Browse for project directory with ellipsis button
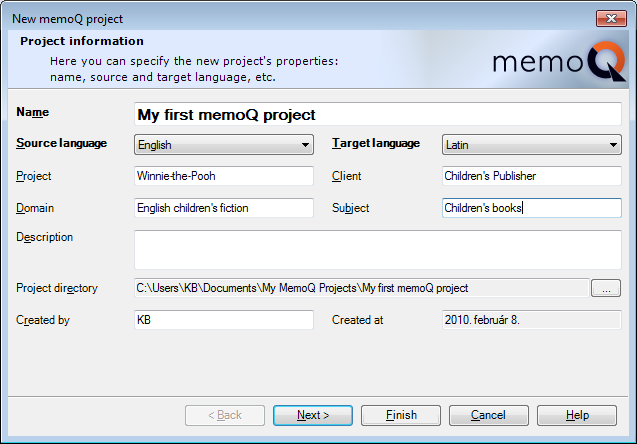Screen dimensions: 637x444 [x=606, y=288]
